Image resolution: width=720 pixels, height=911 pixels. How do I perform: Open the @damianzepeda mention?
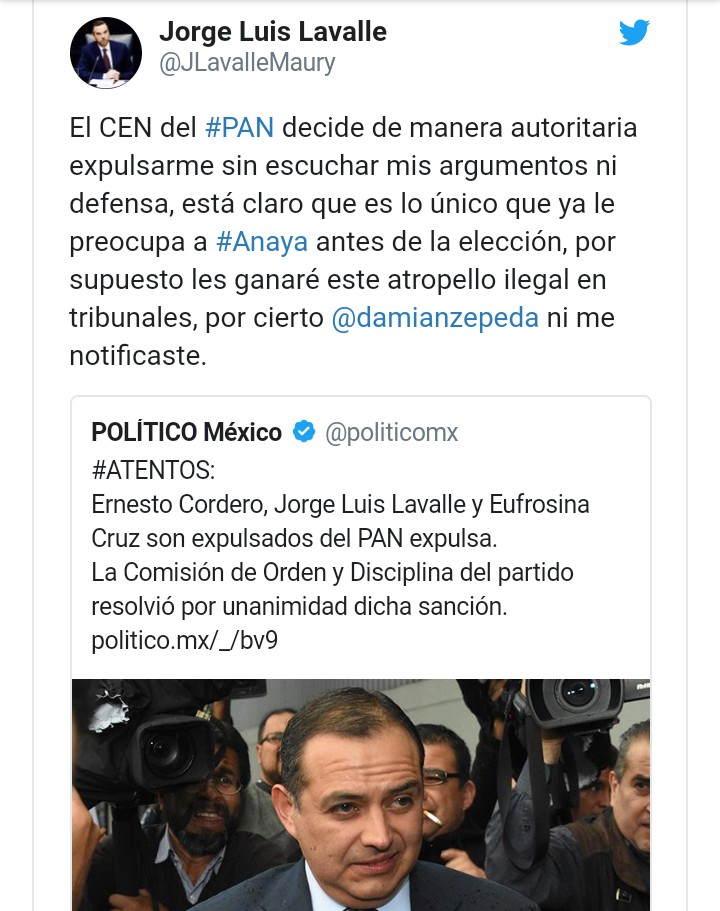(435, 318)
